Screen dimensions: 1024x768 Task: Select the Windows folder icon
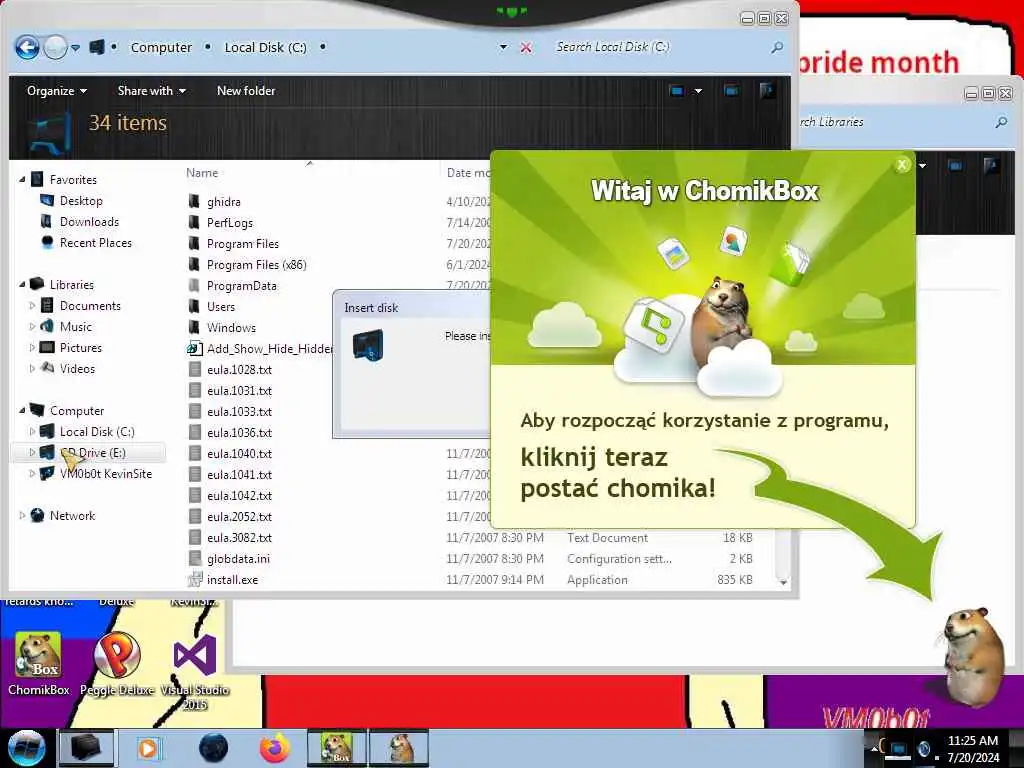pyautogui.click(x=194, y=327)
